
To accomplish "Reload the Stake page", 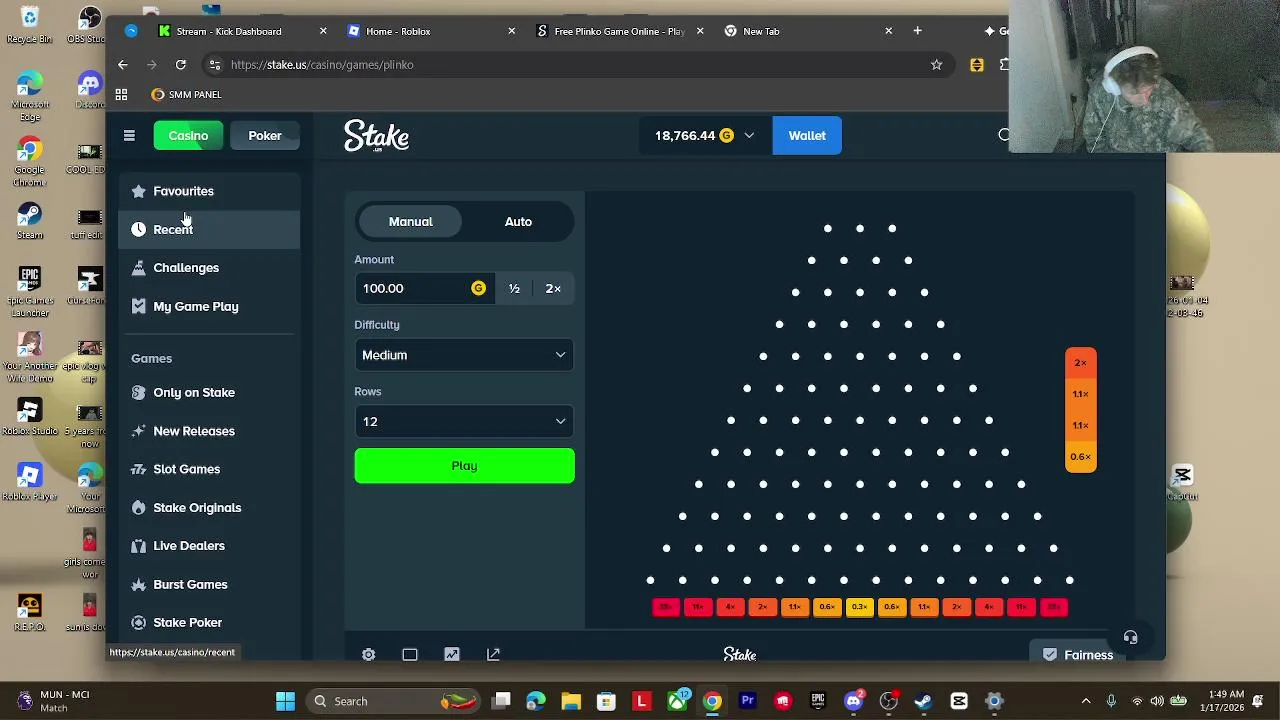I will (181, 64).
